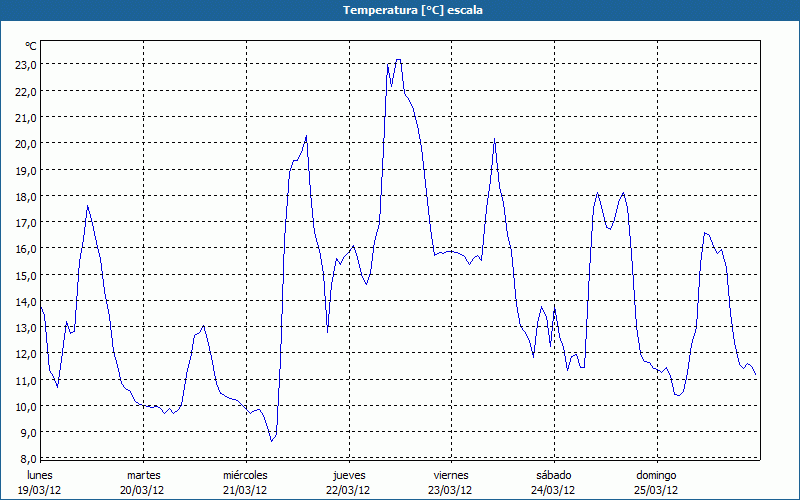The width and height of the screenshot is (800, 500).
Task: Click the "viernes" day label
Action: tap(451, 475)
